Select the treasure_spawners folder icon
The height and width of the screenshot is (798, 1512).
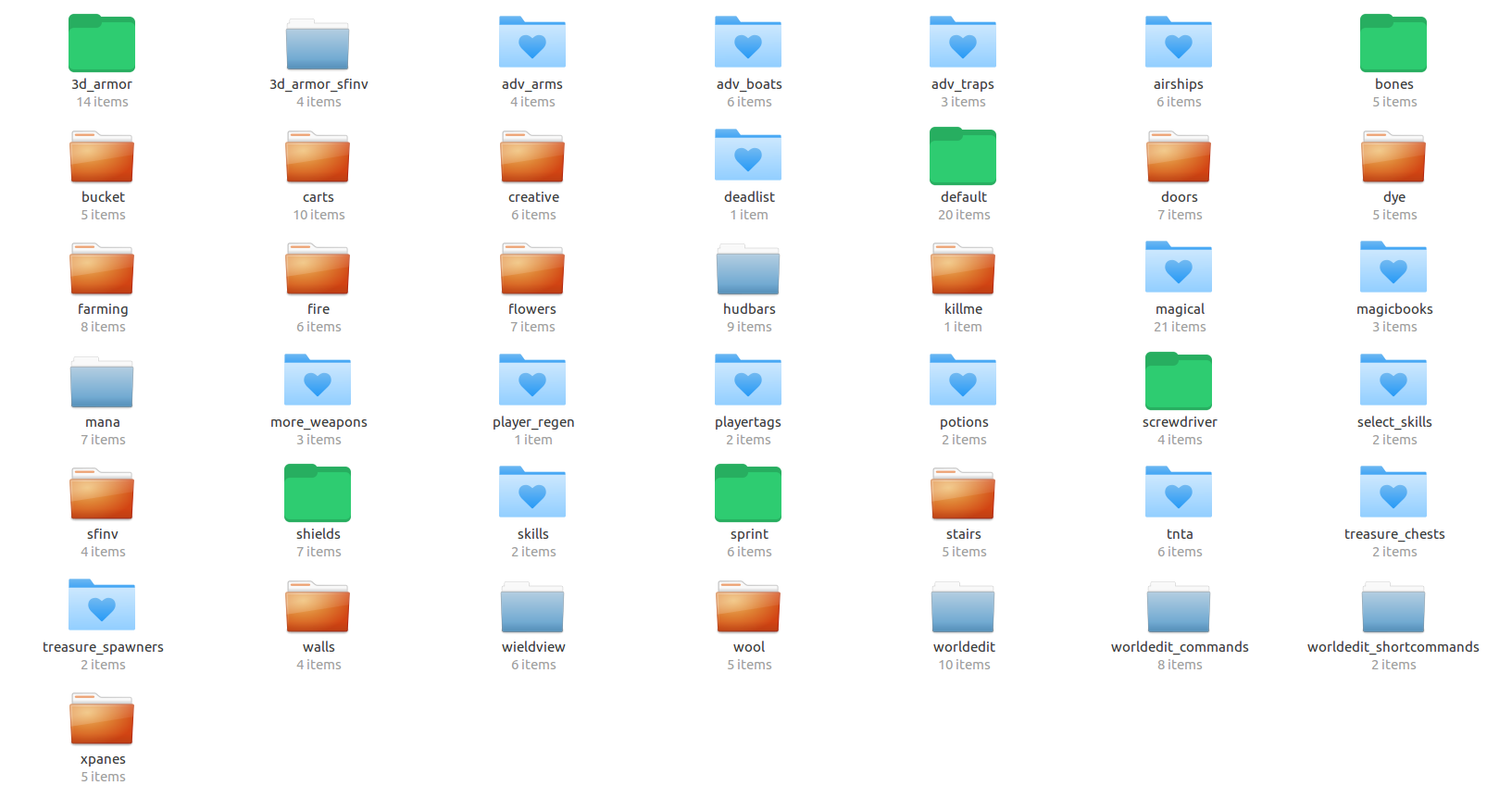coord(102,605)
